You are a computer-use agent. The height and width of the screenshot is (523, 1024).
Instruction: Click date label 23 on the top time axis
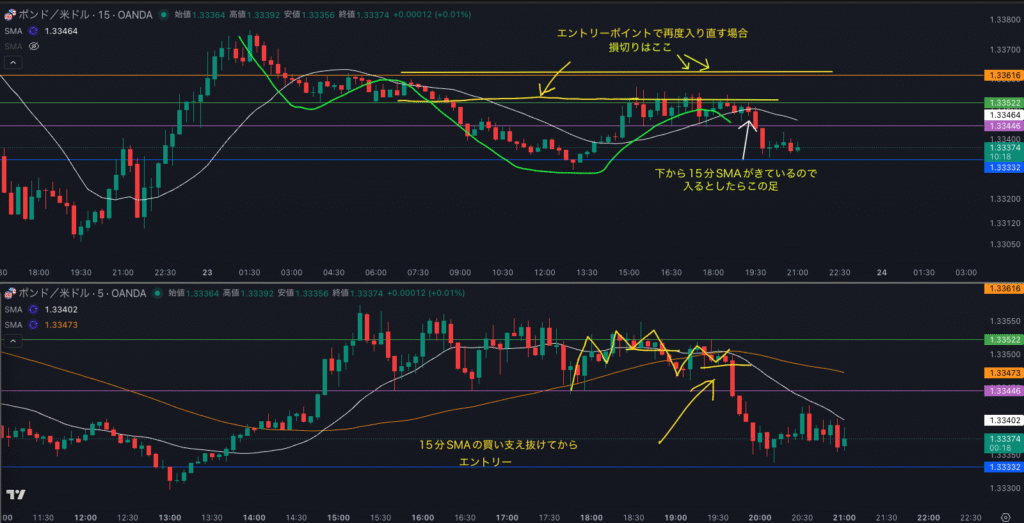pyautogui.click(x=208, y=272)
